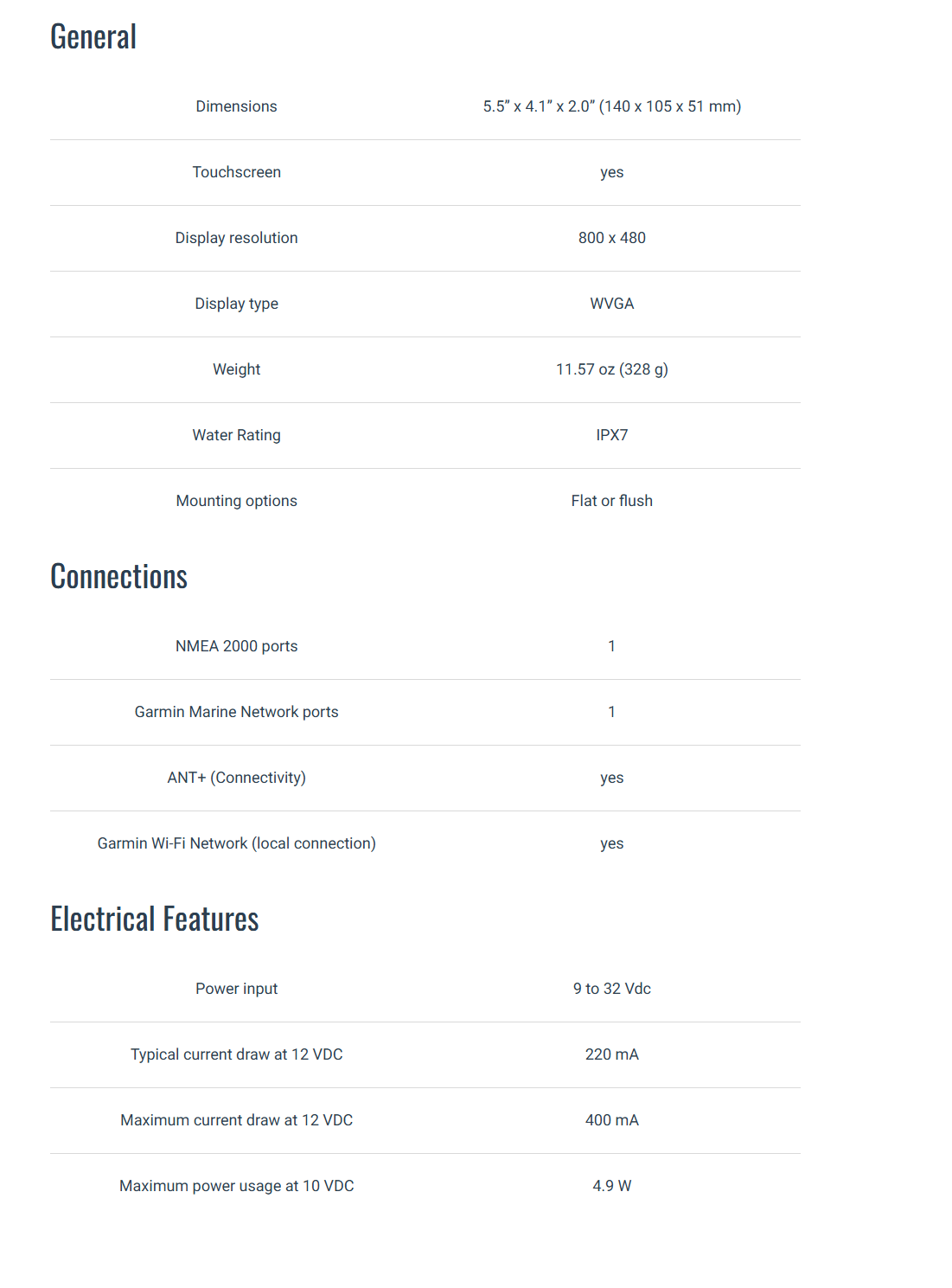This screenshot has width=952, height=1288.
Task: Click the 11.57 oz (328 g) value
Action: pyautogui.click(x=611, y=369)
